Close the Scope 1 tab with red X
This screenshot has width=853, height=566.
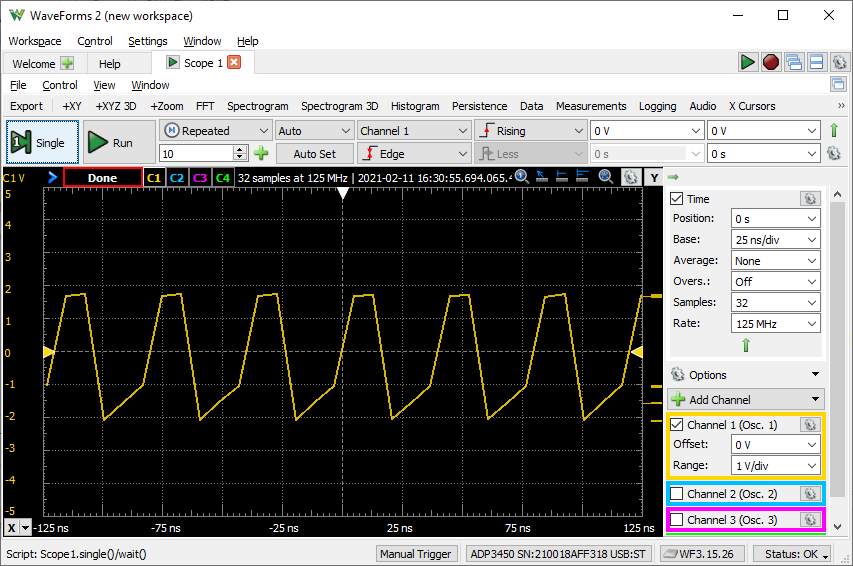234,63
